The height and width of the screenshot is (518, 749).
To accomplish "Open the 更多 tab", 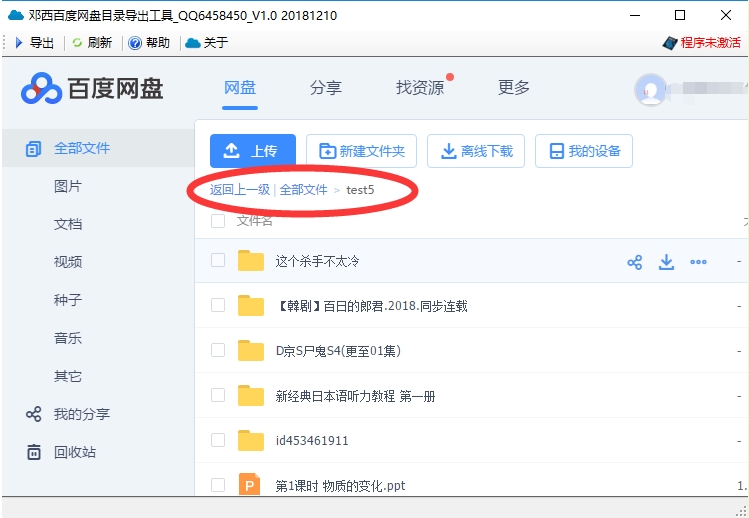I will [x=514, y=88].
